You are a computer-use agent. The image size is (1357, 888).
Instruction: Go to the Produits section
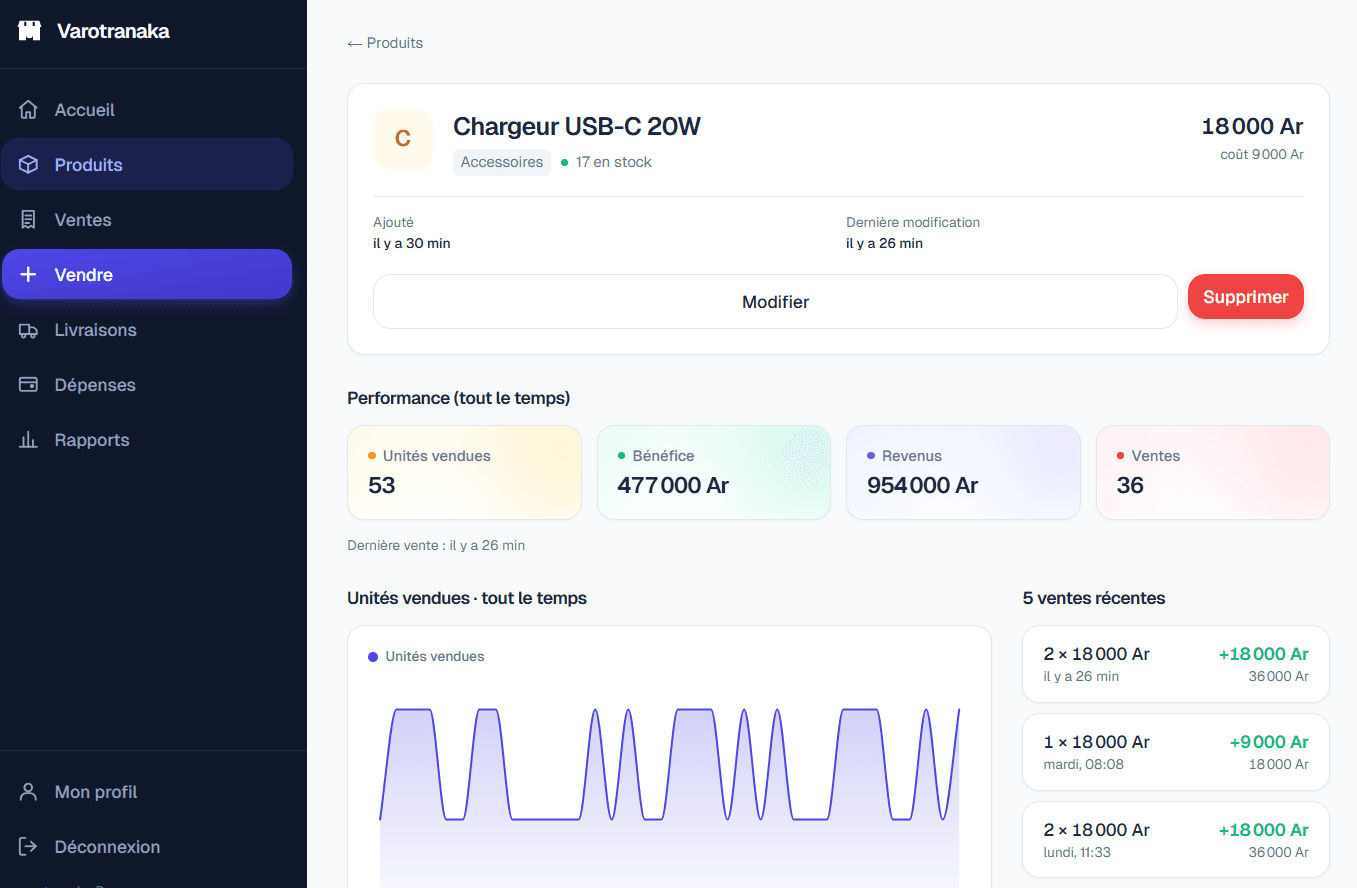(x=147, y=165)
